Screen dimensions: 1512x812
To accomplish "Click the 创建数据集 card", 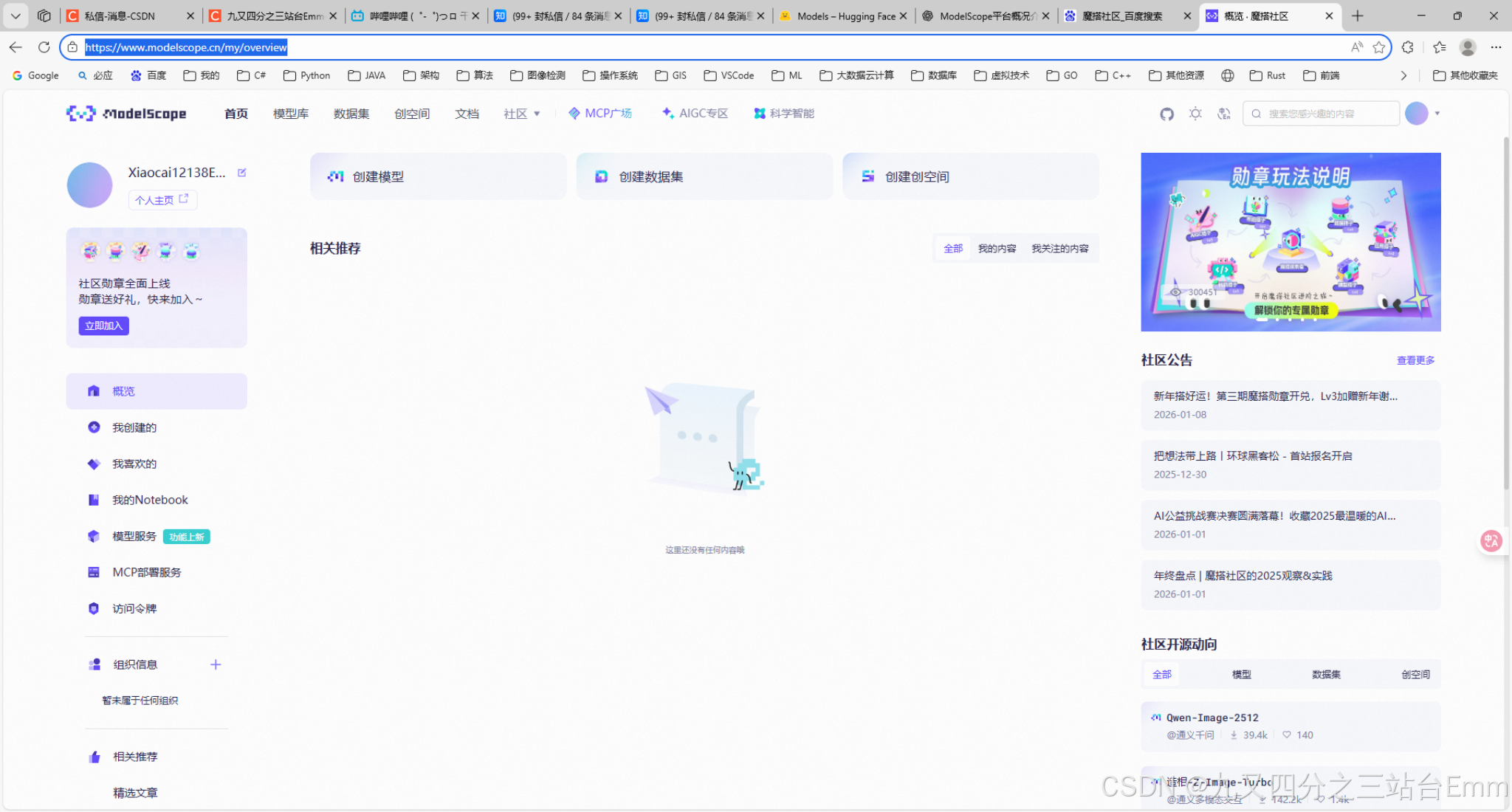I will (704, 176).
